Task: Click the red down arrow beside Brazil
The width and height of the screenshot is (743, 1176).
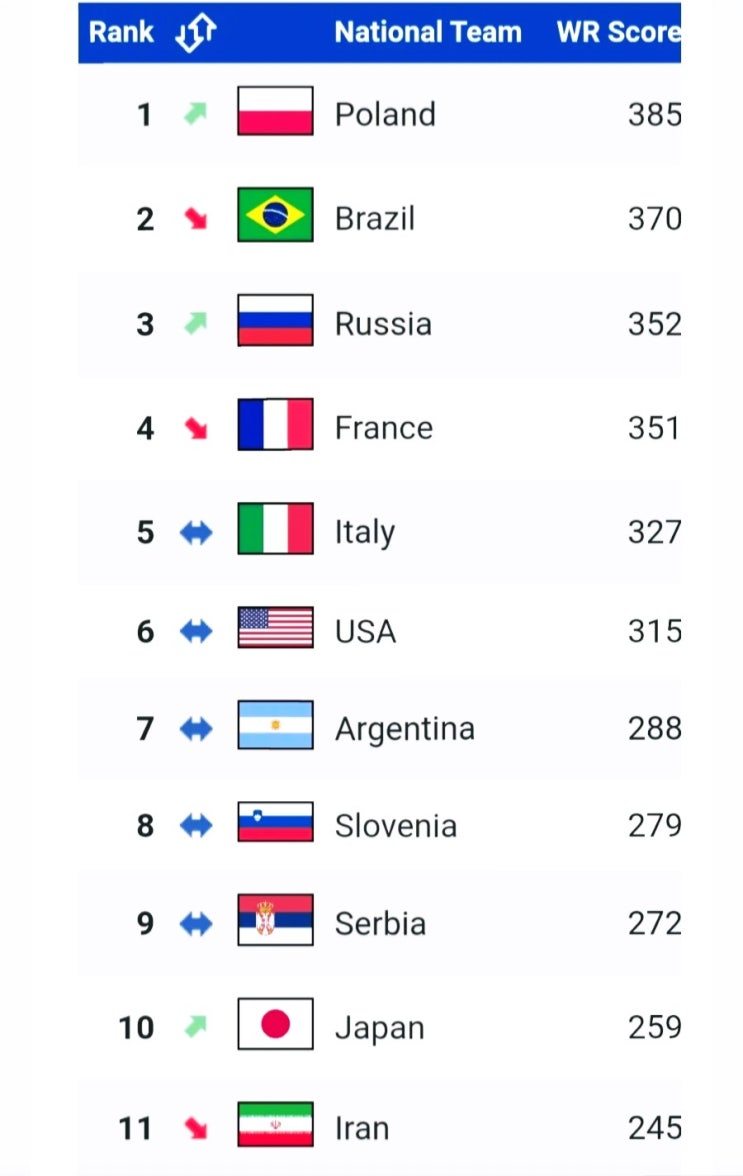Action: coord(196,218)
